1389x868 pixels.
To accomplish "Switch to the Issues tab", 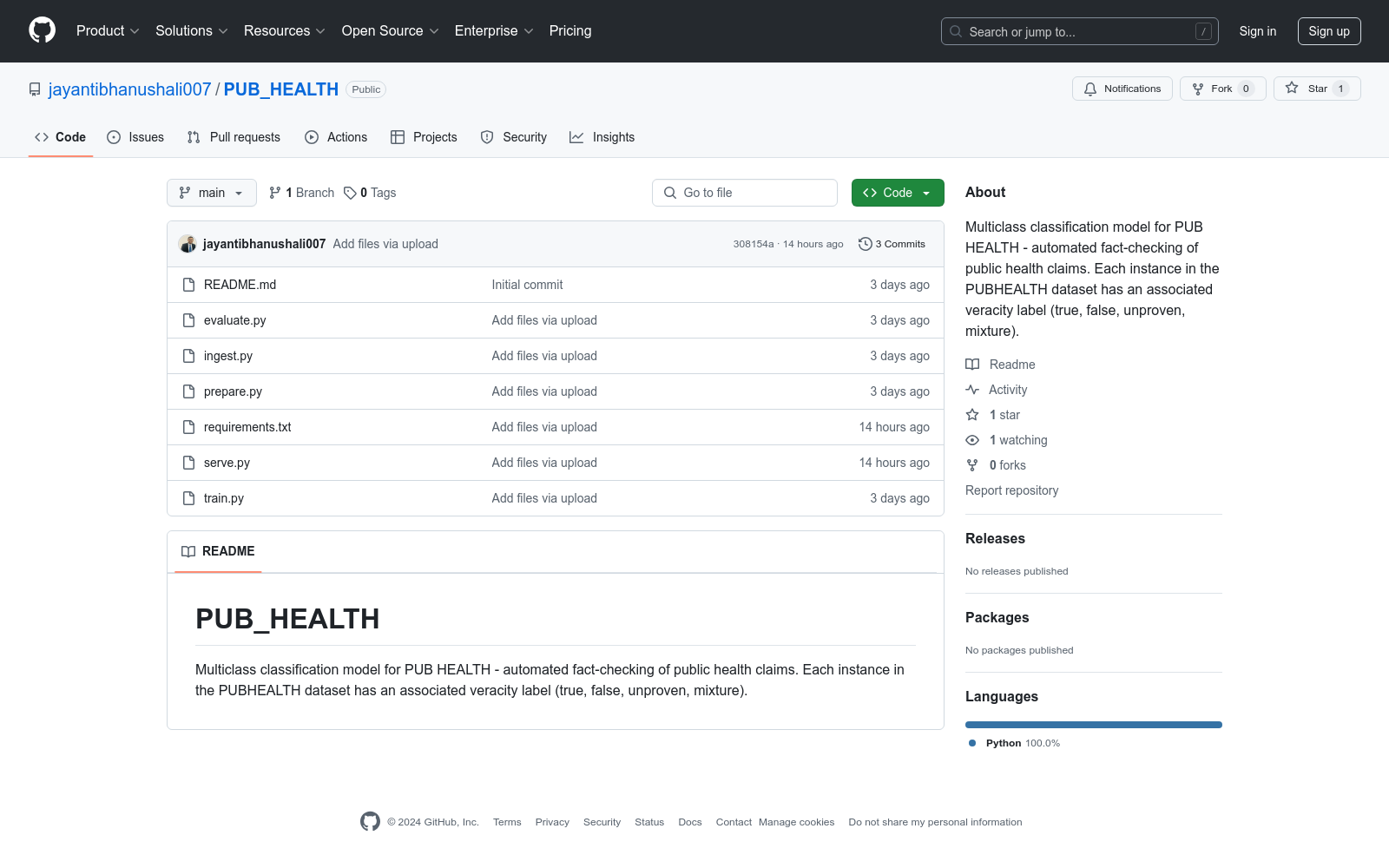I will click(135, 137).
